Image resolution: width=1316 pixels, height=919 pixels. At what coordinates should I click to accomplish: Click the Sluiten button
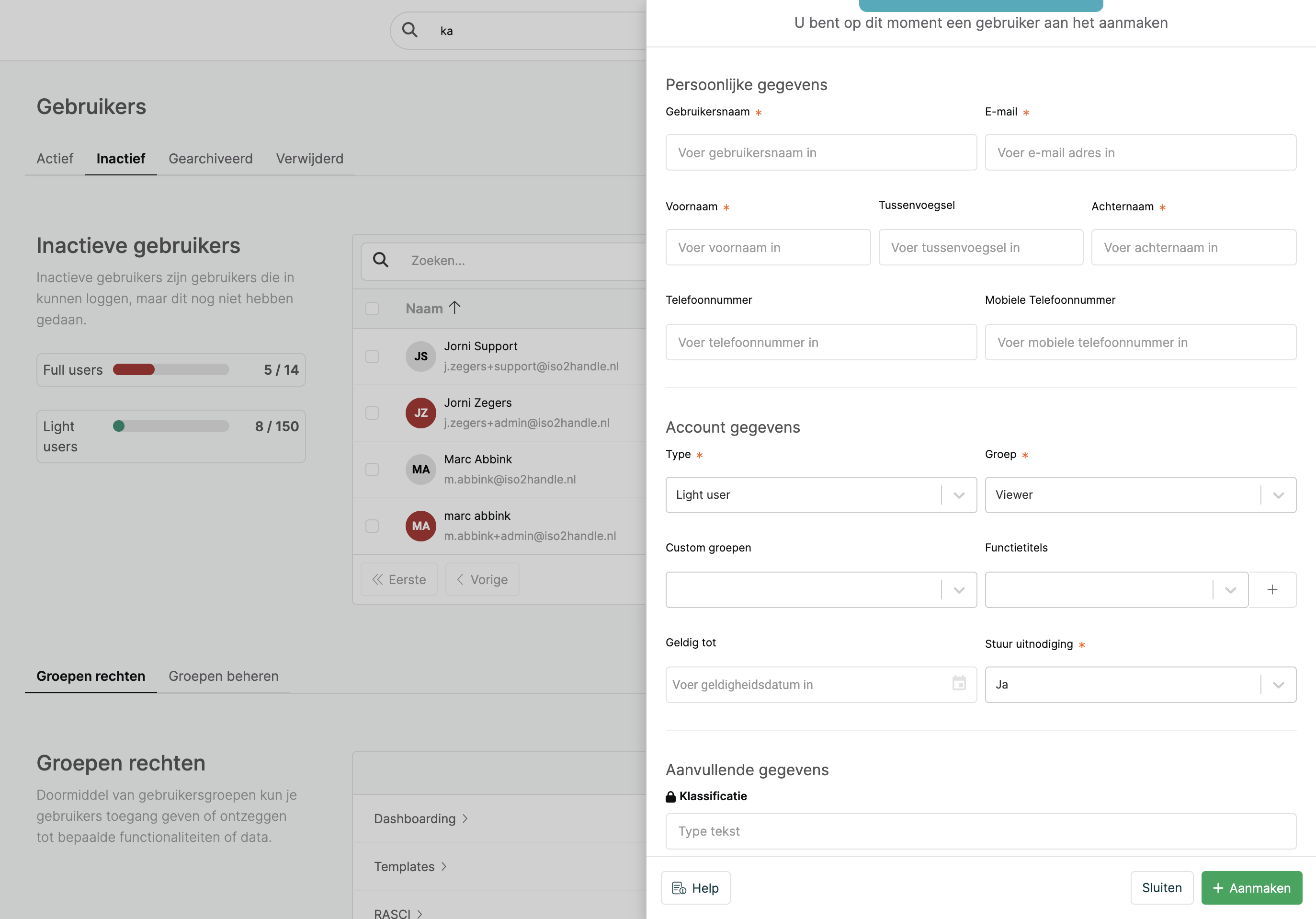tap(1161, 887)
